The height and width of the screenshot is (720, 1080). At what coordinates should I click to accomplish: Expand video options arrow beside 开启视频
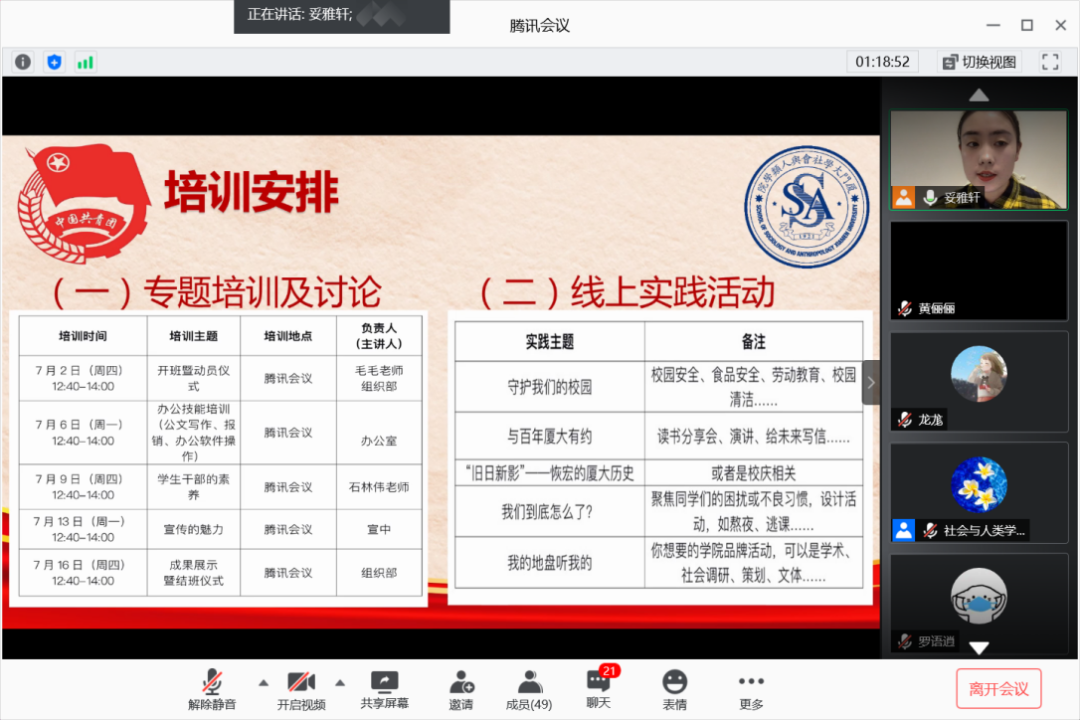[x=340, y=683]
